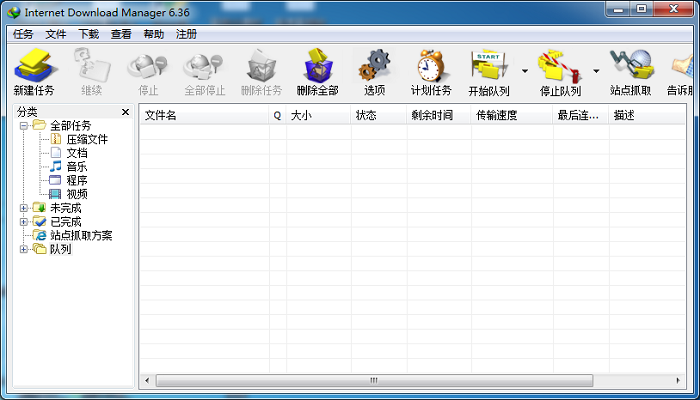700x400 pixels.
Task: Sort by 剩余时间 column header
Action: click(x=438, y=115)
